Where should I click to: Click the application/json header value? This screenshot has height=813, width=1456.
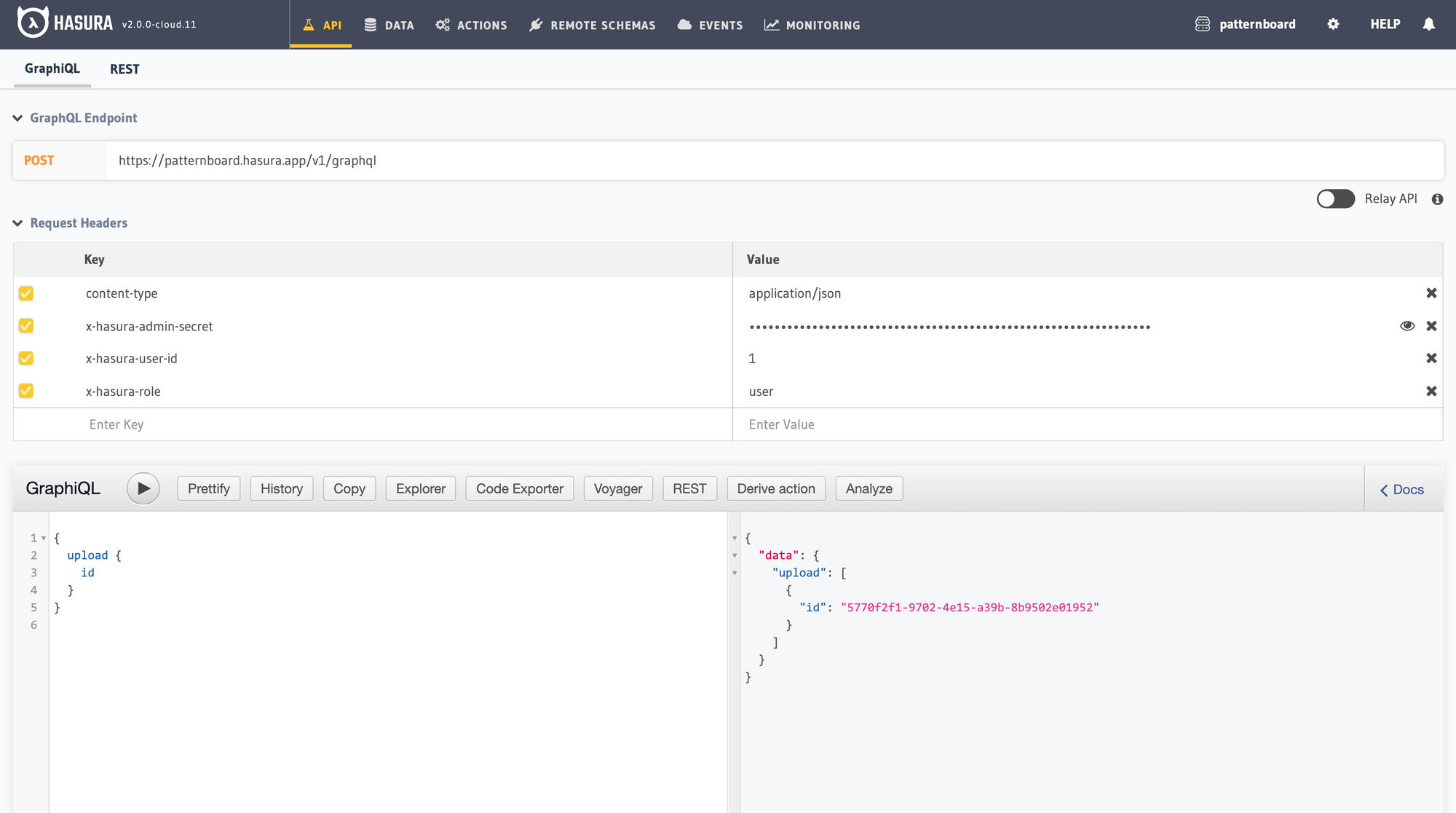794,293
